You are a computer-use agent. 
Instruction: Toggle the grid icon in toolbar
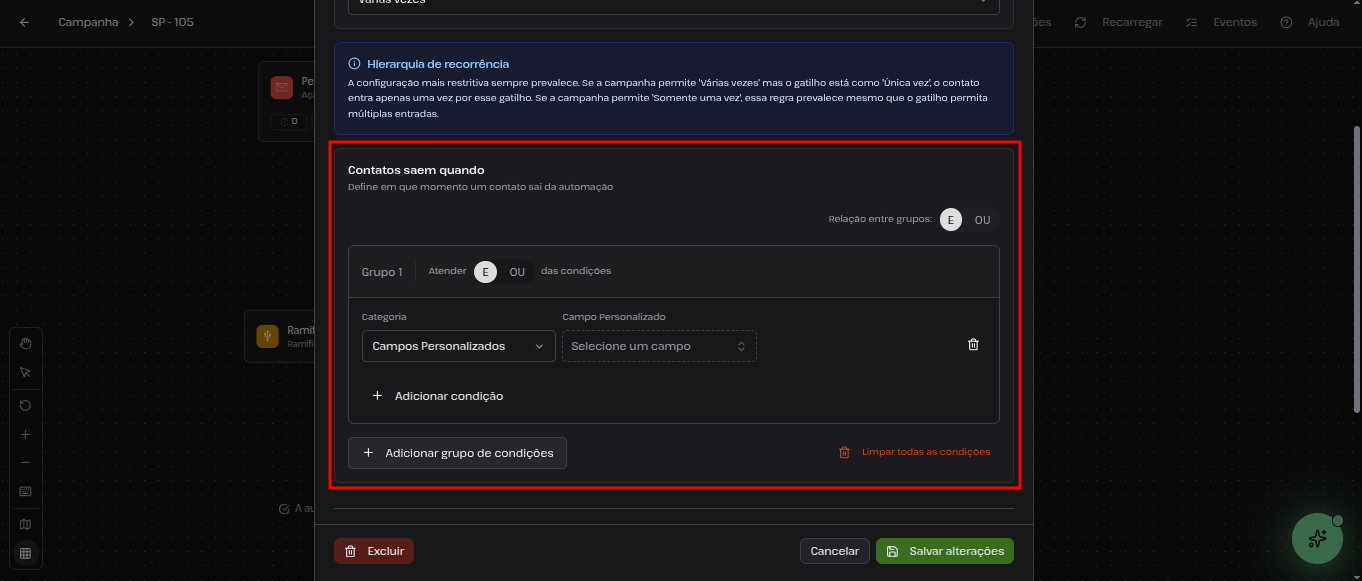26,553
